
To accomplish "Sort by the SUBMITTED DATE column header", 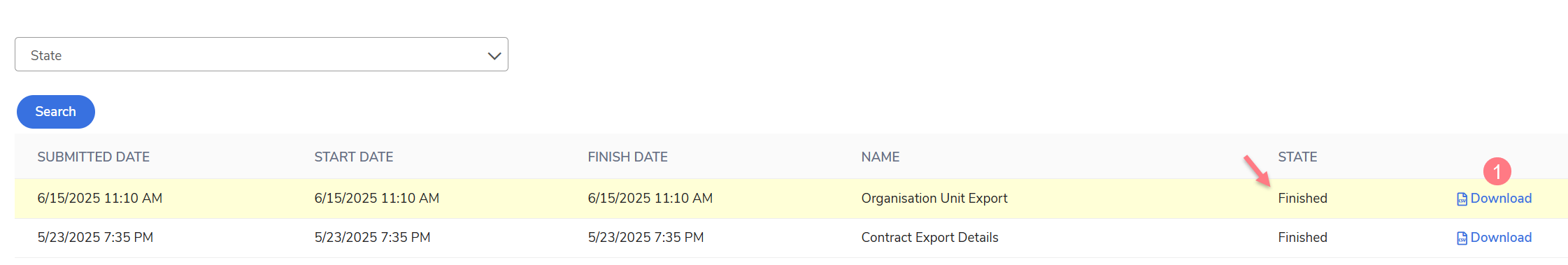I will [94, 157].
